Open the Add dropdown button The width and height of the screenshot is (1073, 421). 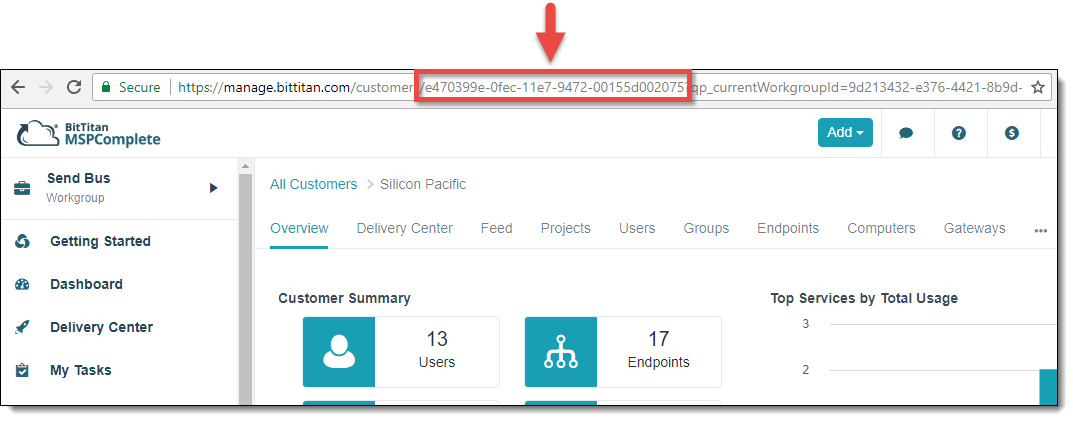click(x=845, y=133)
